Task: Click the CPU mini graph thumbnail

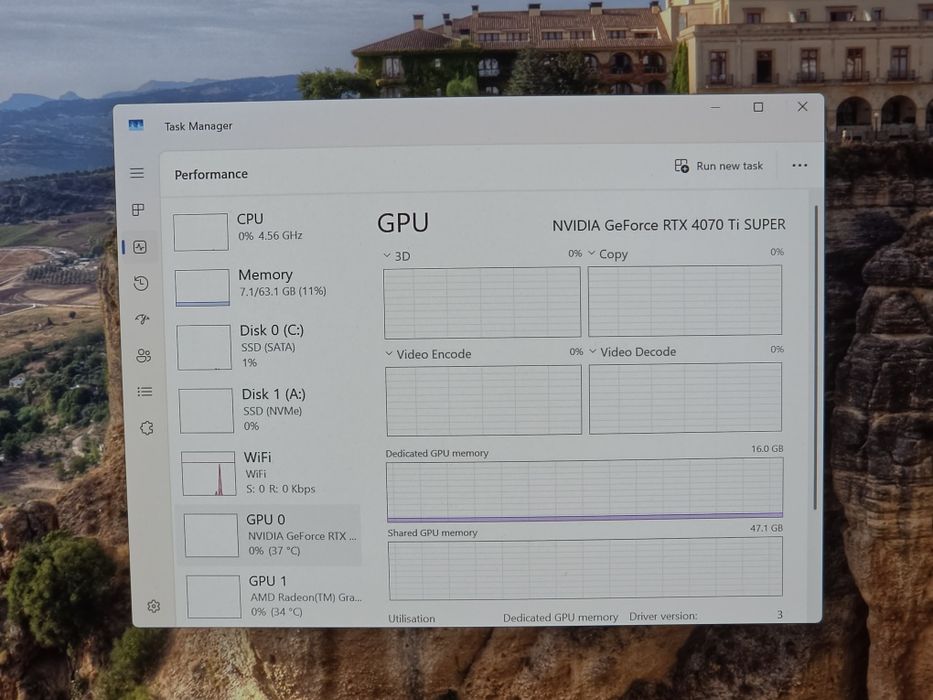Action: click(x=201, y=232)
